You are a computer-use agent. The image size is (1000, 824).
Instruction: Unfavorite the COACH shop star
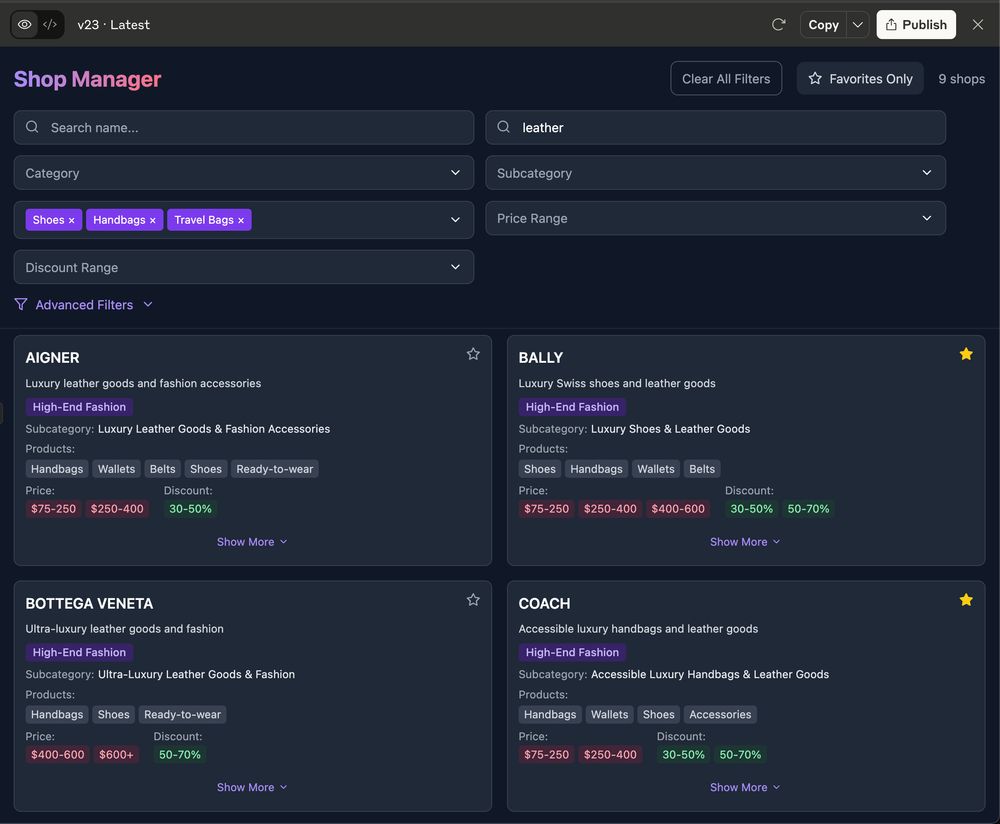[966, 600]
